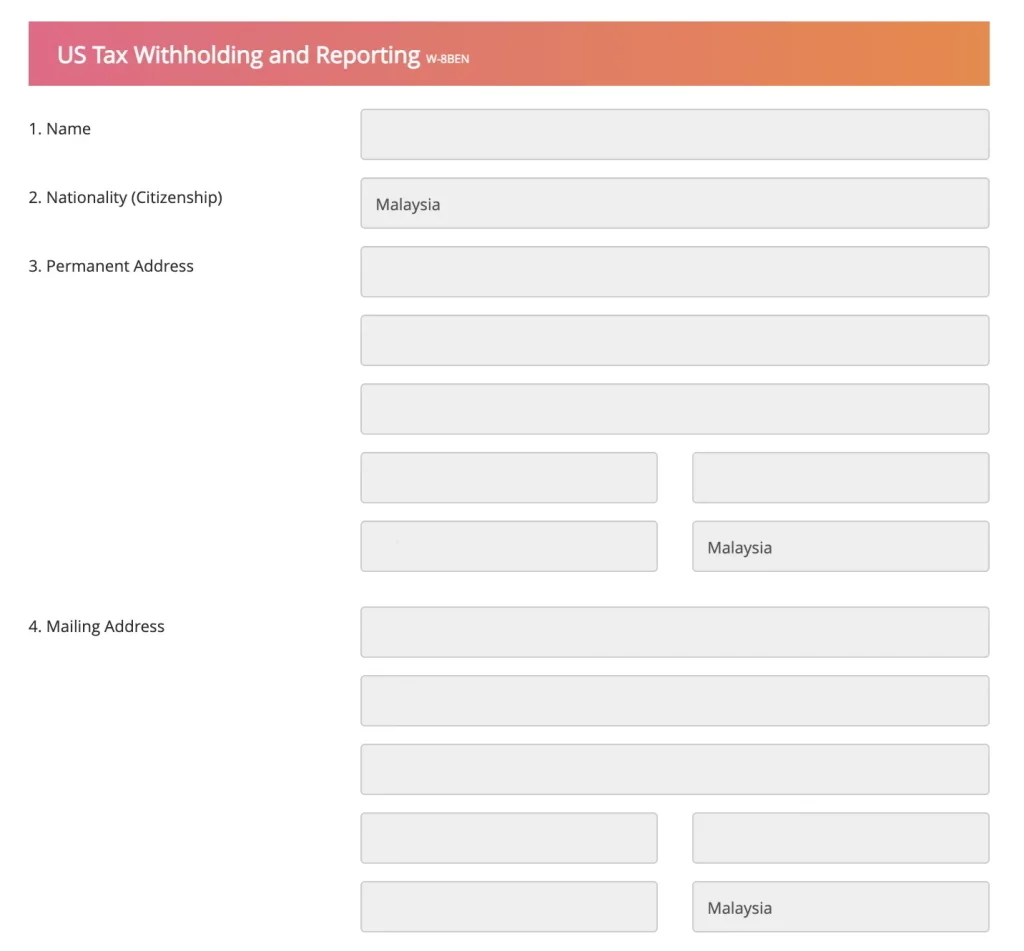
Task: Click the first Mailing Address line field
Action: 674,632
